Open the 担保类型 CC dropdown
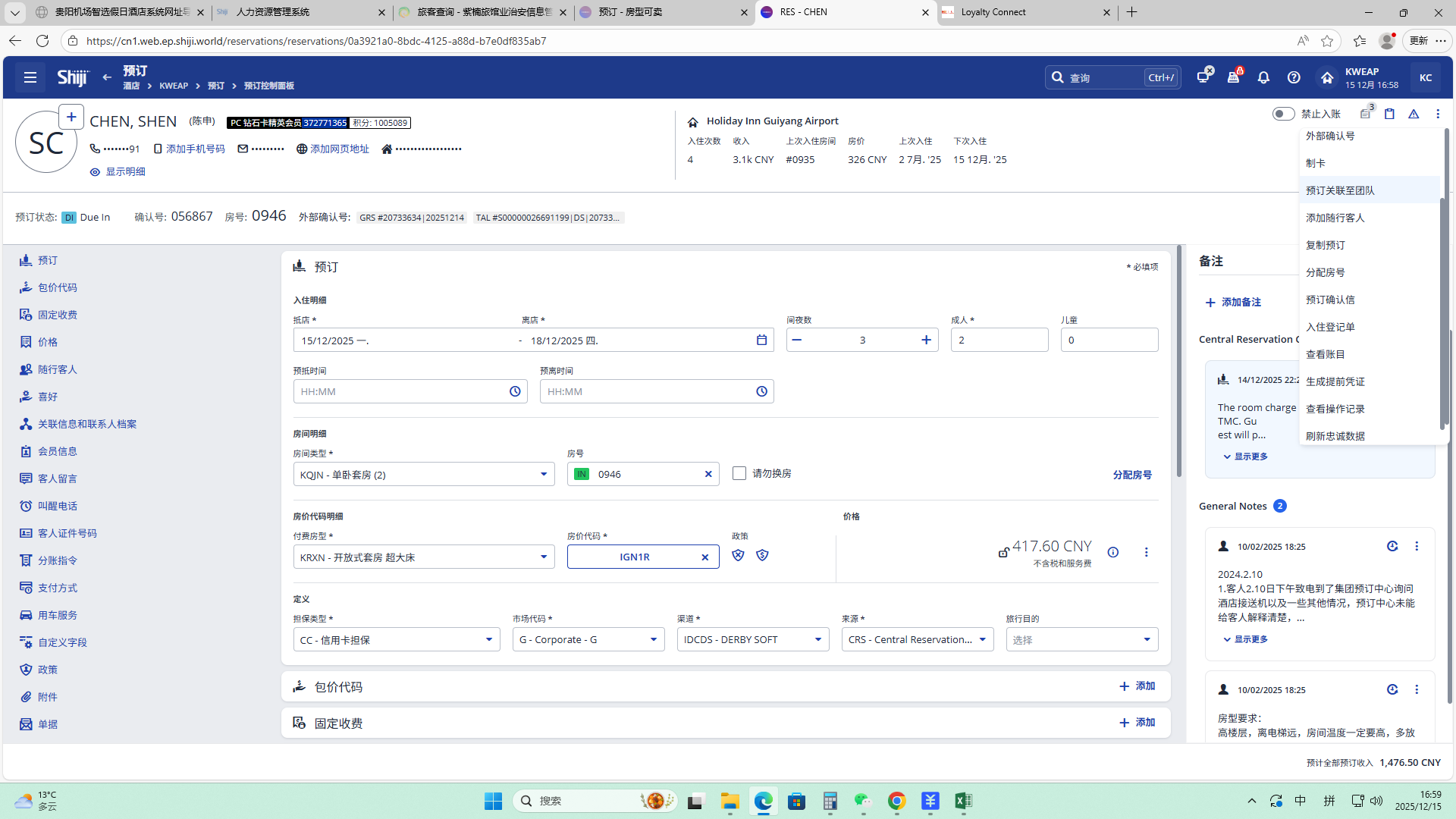This screenshot has width=1456, height=819. (488, 640)
